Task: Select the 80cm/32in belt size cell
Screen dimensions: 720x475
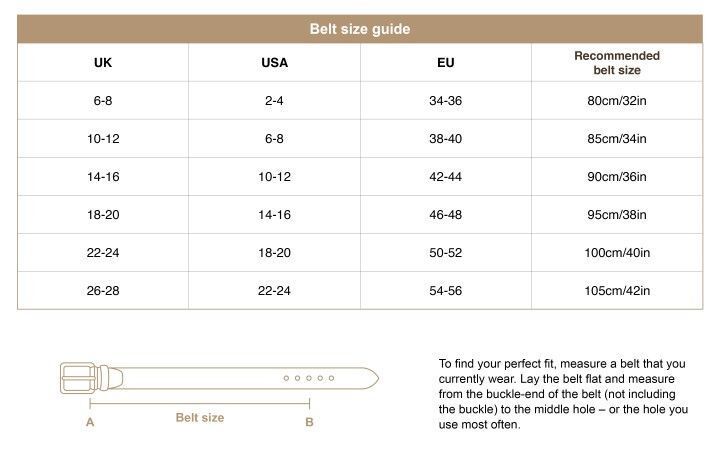Action: pos(616,101)
